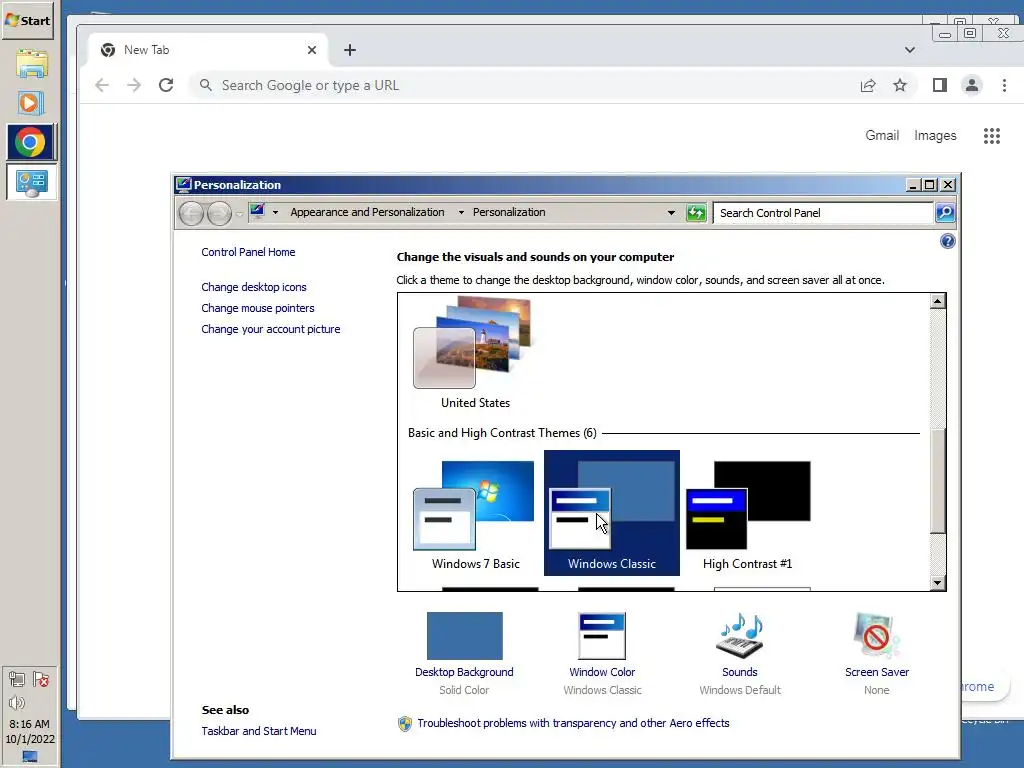Open recent pages dropdown next to nav arrows
The height and width of the screenshot is (768, 1024).
[x=240, y=214]
